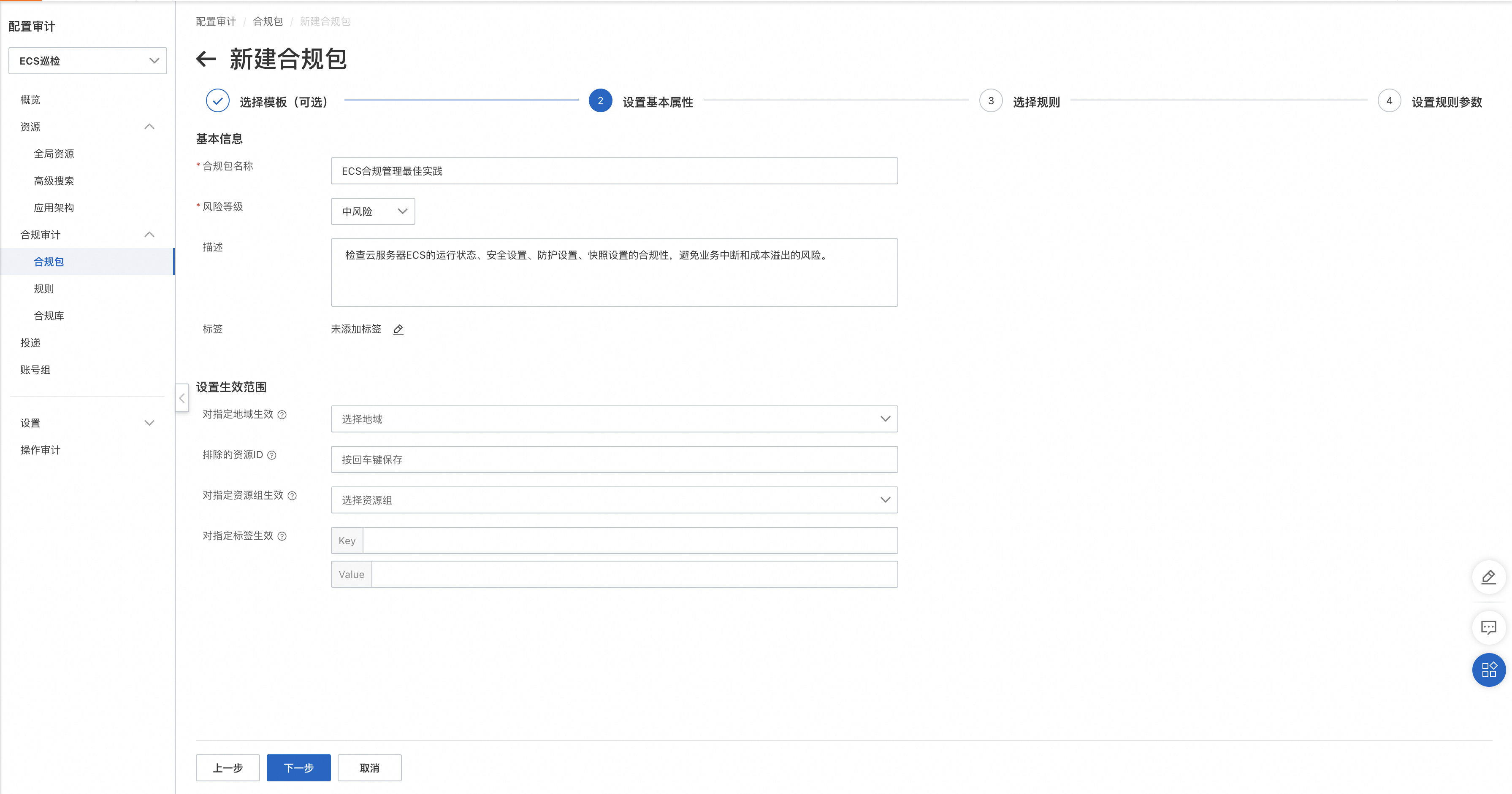The image size is (1512, 794).
Task: Open 全局资源 in the sidebar menu
Action: [x=54, y=154]
